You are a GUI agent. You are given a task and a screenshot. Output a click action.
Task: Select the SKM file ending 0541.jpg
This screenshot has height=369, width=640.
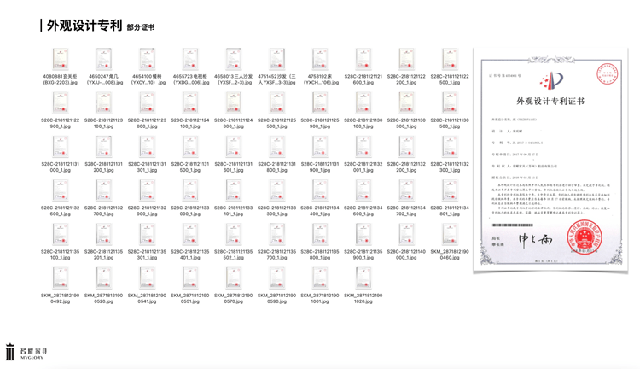(x=147, y=278)
